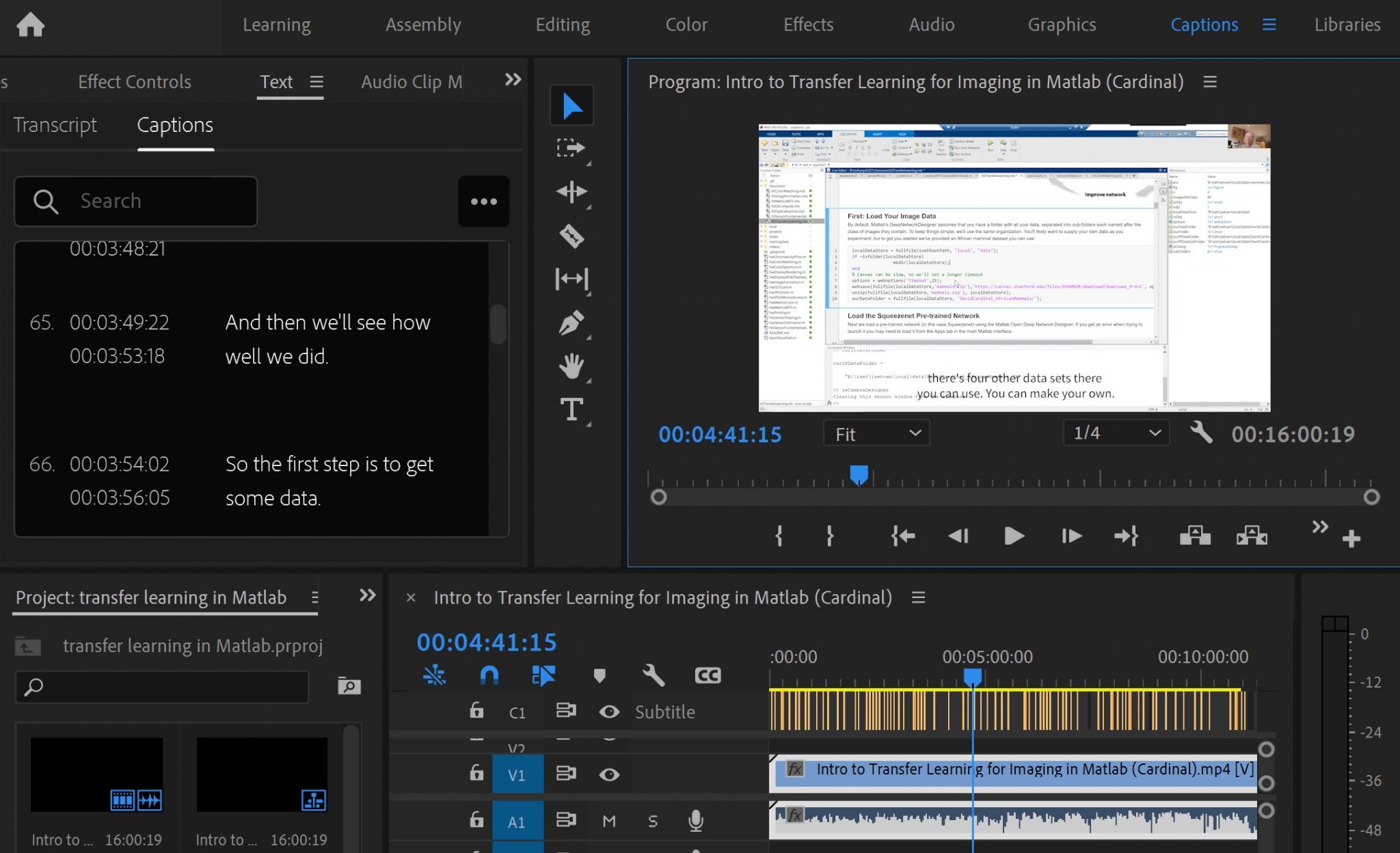
Task: Hide the Subtitle track with eye icon
Action: (609, 712)
